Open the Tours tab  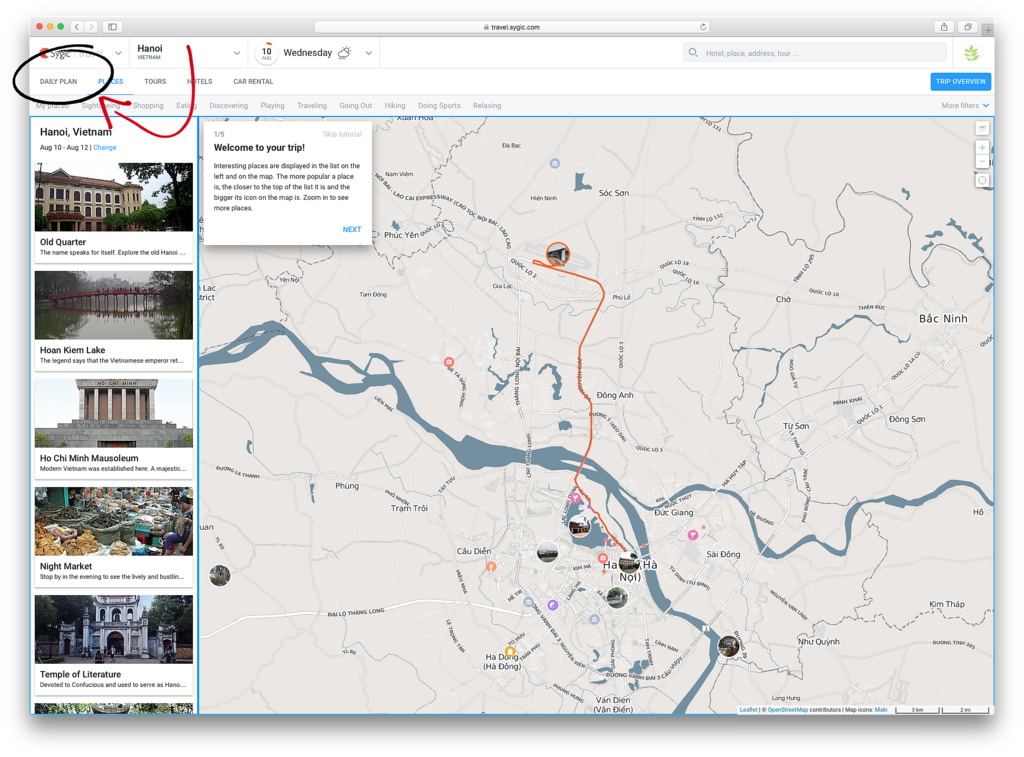pyautogui.click(x=155, y=82)
